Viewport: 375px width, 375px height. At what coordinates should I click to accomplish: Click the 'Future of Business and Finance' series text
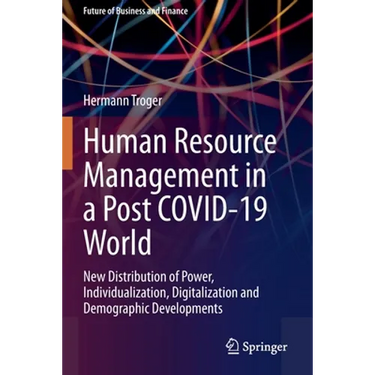click(x=135, y=11)
